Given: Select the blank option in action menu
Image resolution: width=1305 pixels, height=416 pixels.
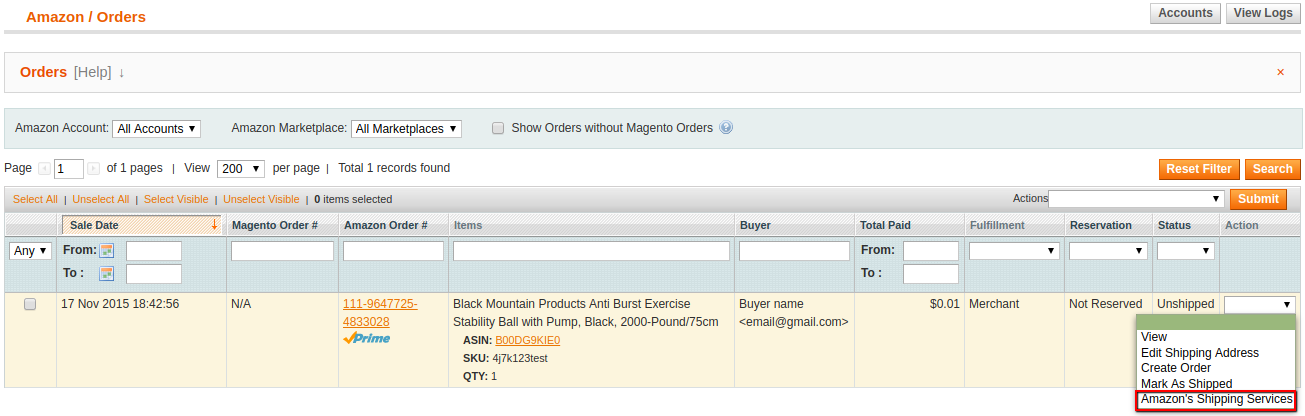Looking at the screenshot, I should coord(1216,322).
